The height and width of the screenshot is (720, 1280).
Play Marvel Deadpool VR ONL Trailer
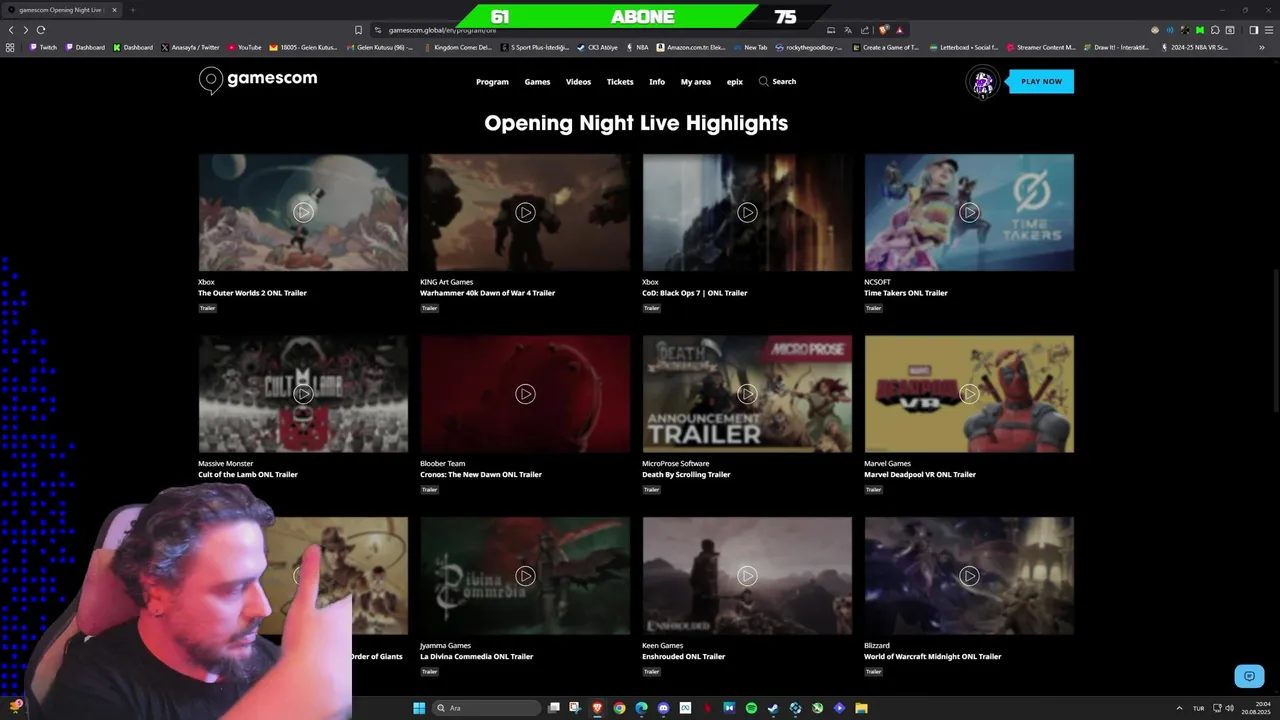969,394
